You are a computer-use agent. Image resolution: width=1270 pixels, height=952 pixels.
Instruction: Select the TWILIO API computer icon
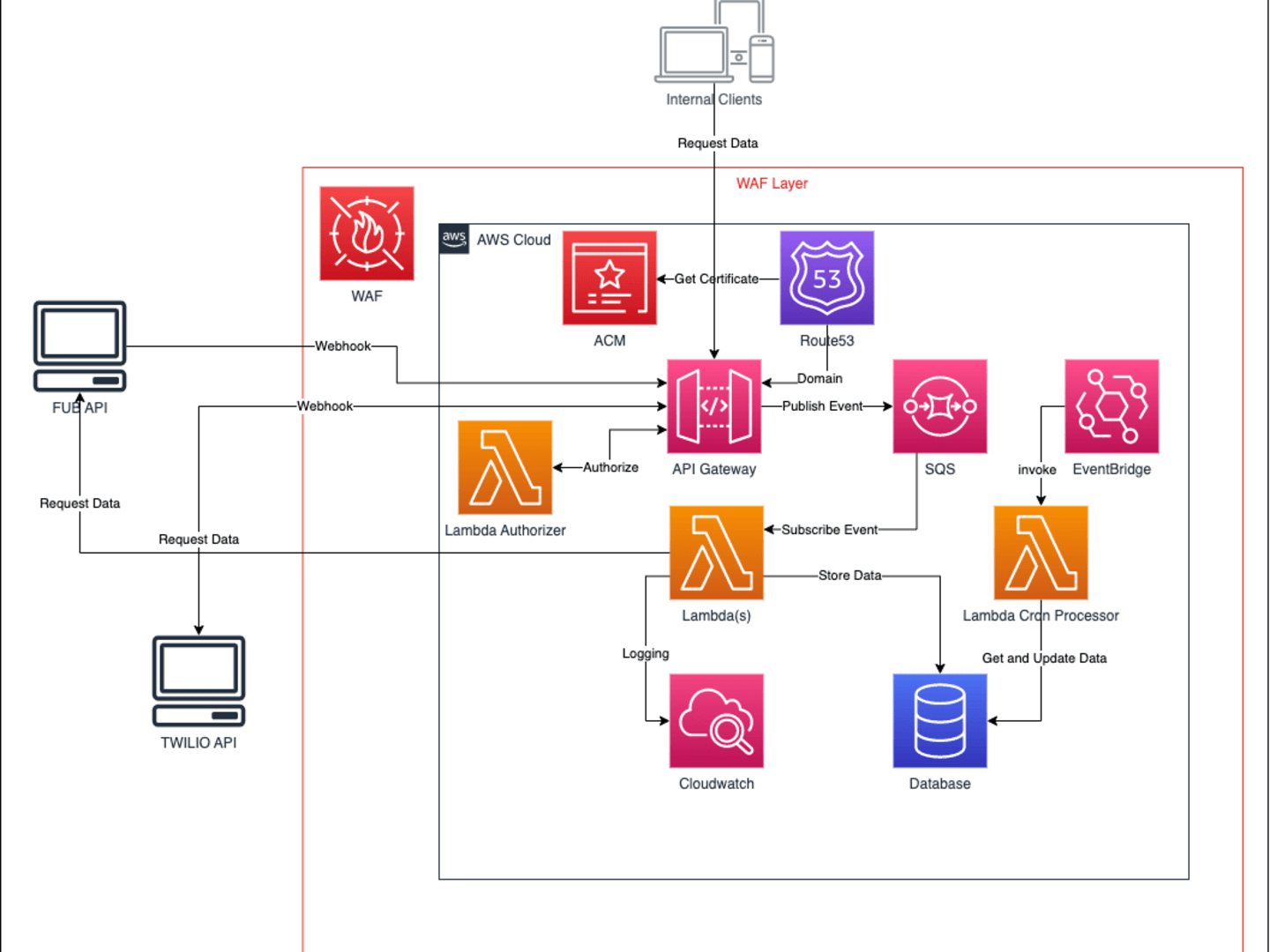[x=198, y=681]
